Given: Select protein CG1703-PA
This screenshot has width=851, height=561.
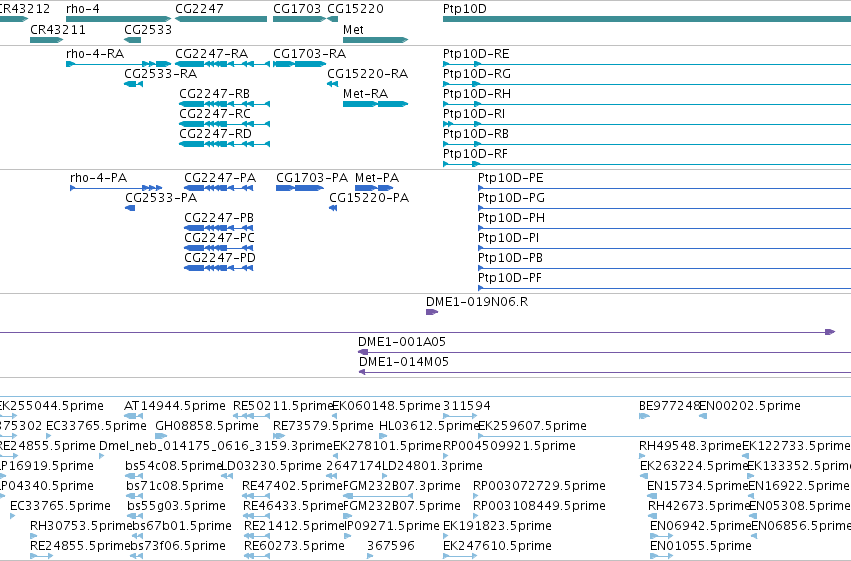Looking at the screenshot, I should [x=300, y=188].
